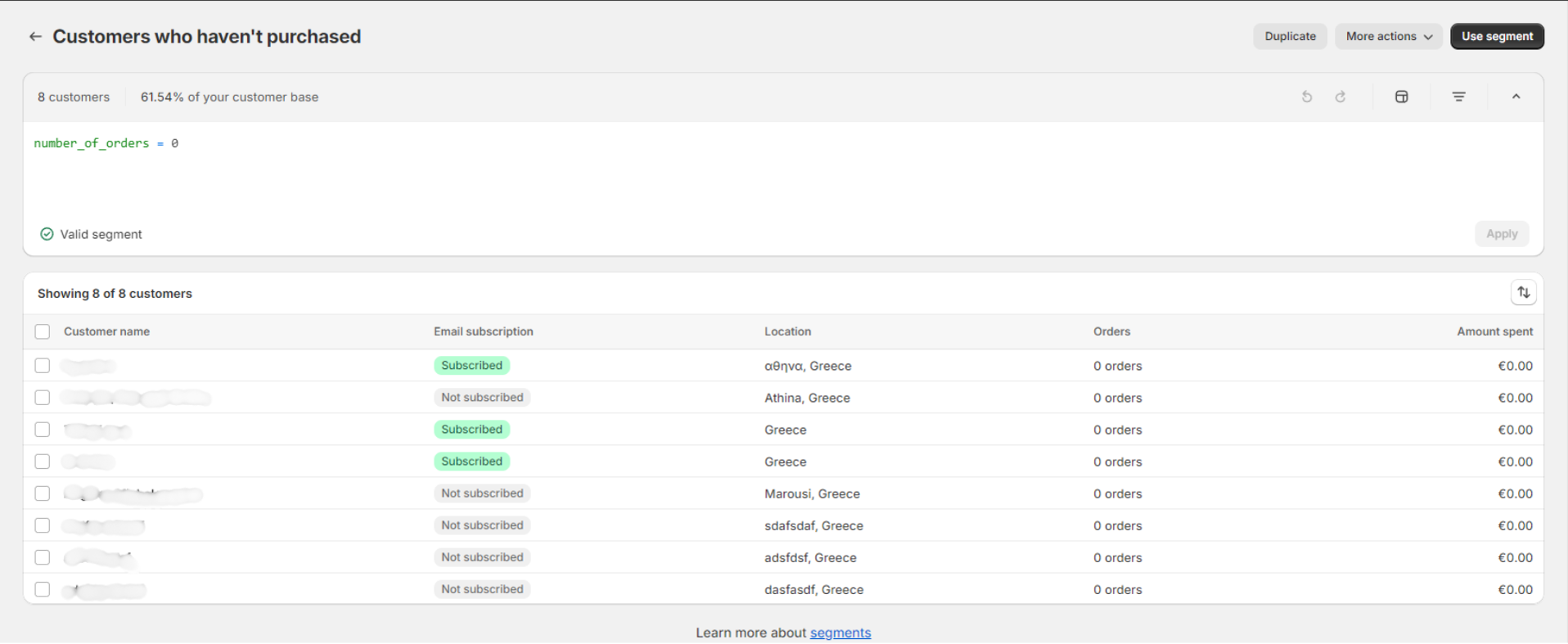Click the Email subscription column header
Image resolution: width=1568 pixels, height=644 pixels.
[x=483, y=331]
